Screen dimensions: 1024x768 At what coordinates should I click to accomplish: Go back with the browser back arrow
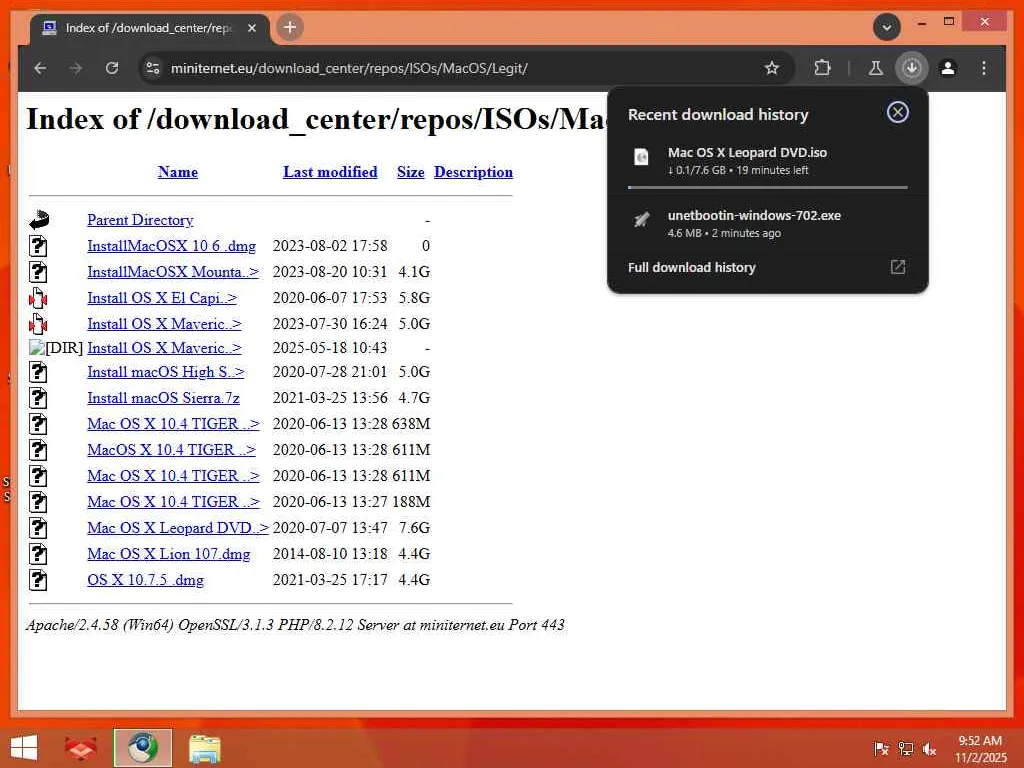point(40,68)
